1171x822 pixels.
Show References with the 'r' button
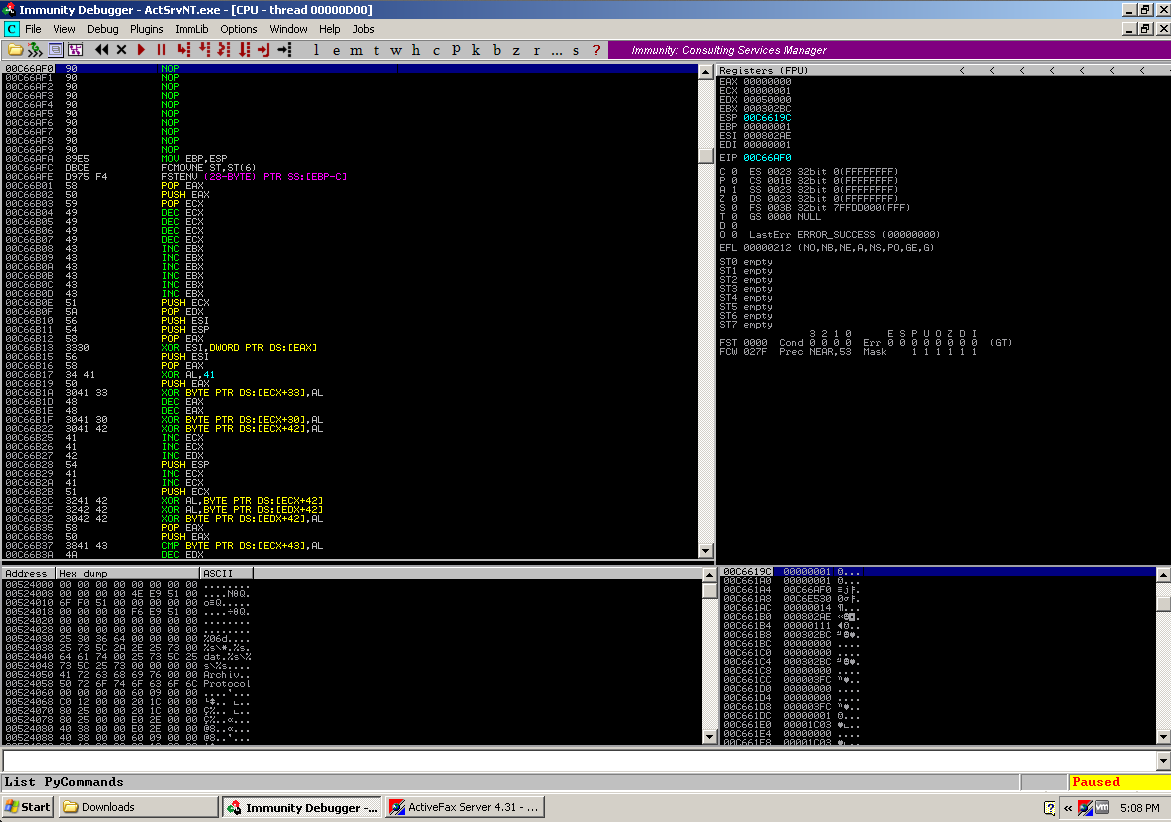[x=536, y=50]
